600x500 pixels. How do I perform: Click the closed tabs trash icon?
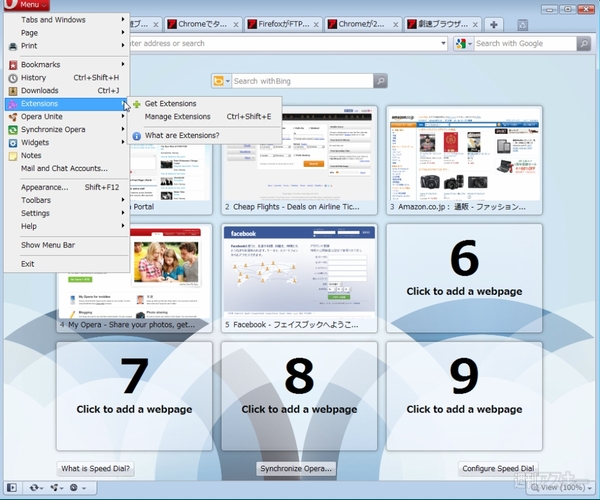pos(522,25)
